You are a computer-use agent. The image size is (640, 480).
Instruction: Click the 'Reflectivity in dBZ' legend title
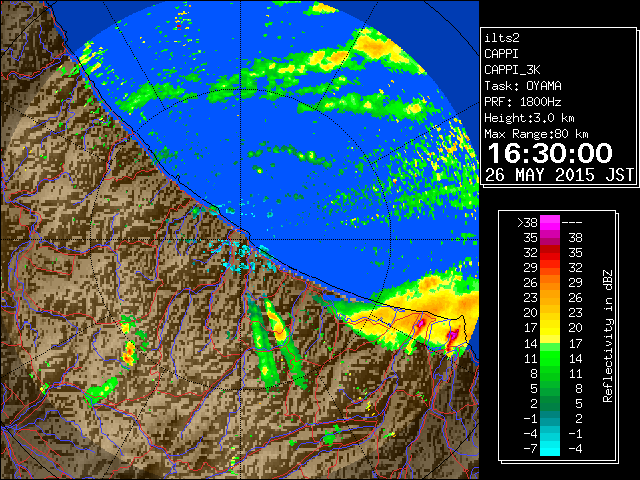point(608,336)
